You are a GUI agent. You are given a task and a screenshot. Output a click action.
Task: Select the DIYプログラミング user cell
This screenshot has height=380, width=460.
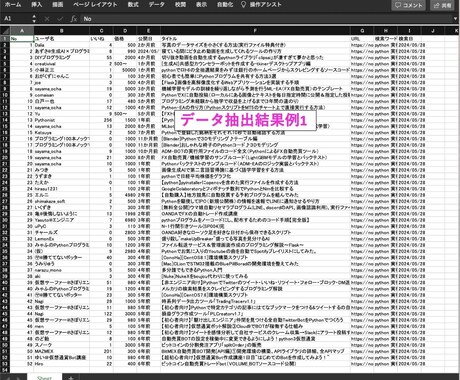coord(62,57)
